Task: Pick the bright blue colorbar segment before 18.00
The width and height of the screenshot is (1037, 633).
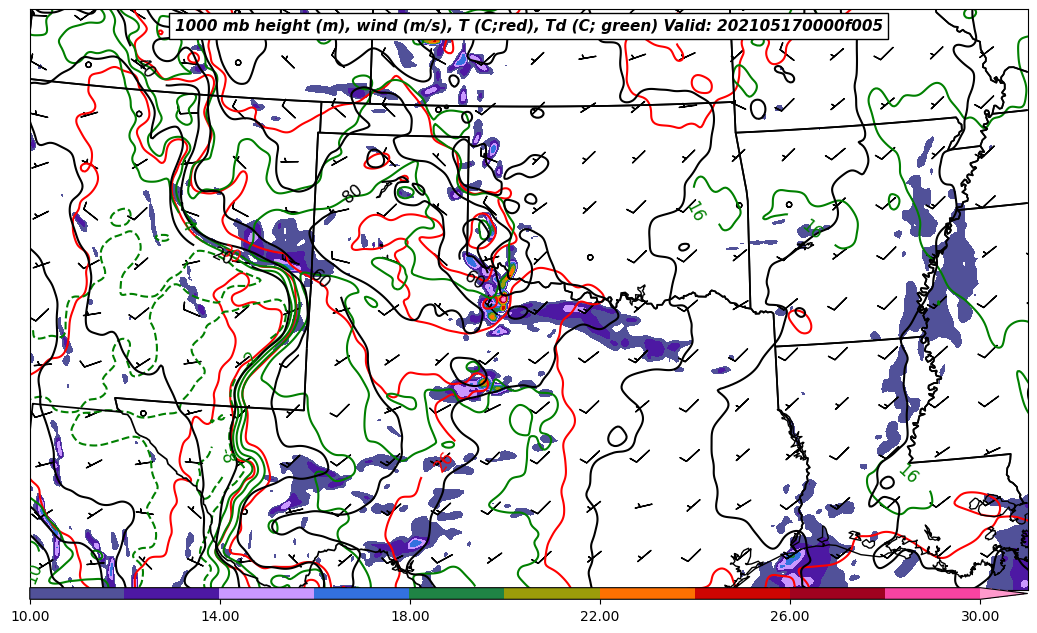Action: tap(362, 593)
